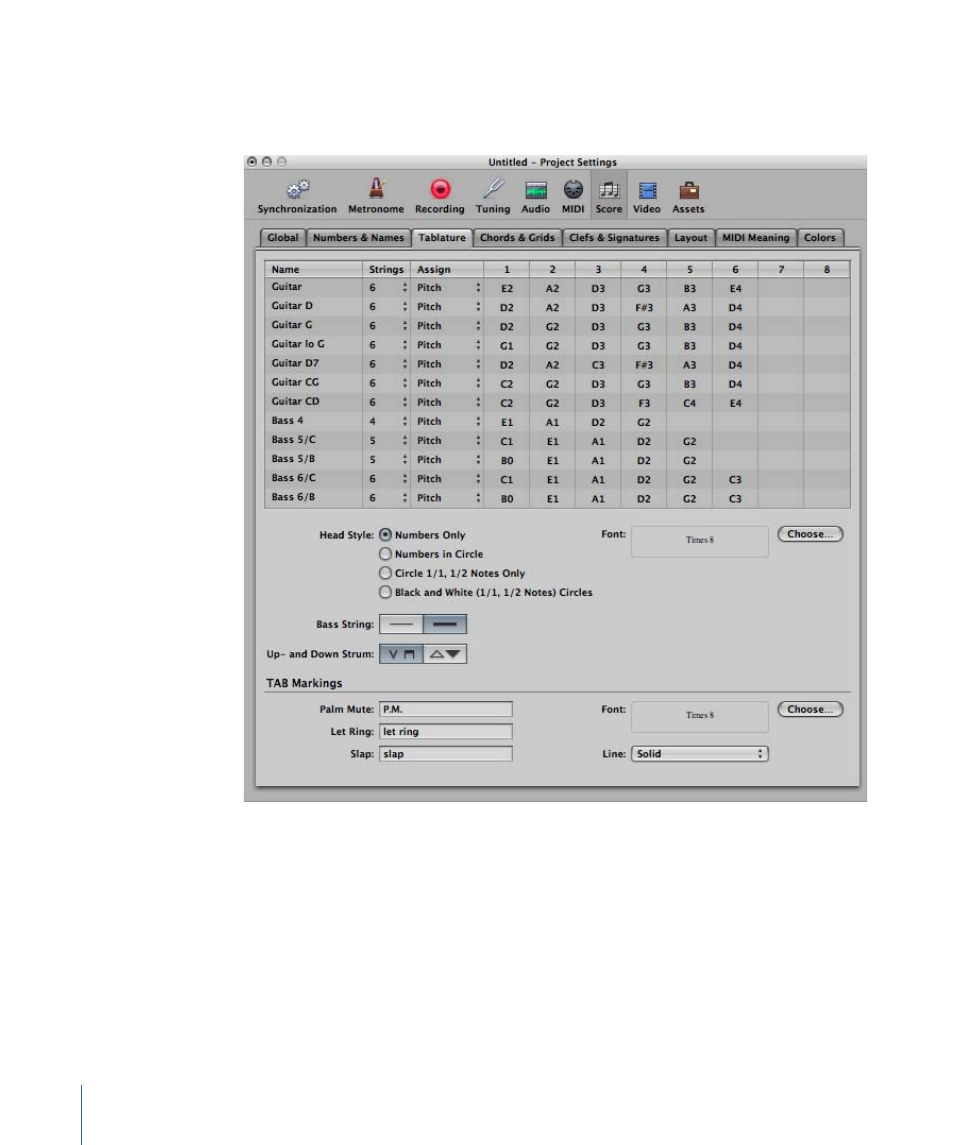Select thin Bass String line style
This screenshot has height=1145, width=954.
(x=401, y=624)
